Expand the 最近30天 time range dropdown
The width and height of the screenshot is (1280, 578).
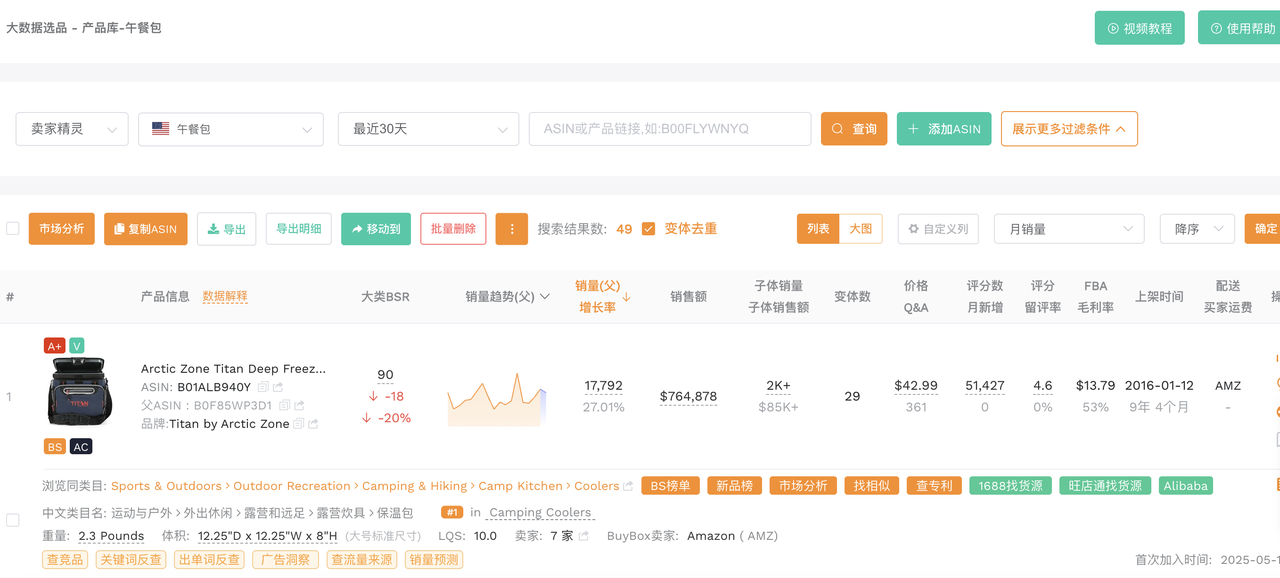click(x=428, y=129)
